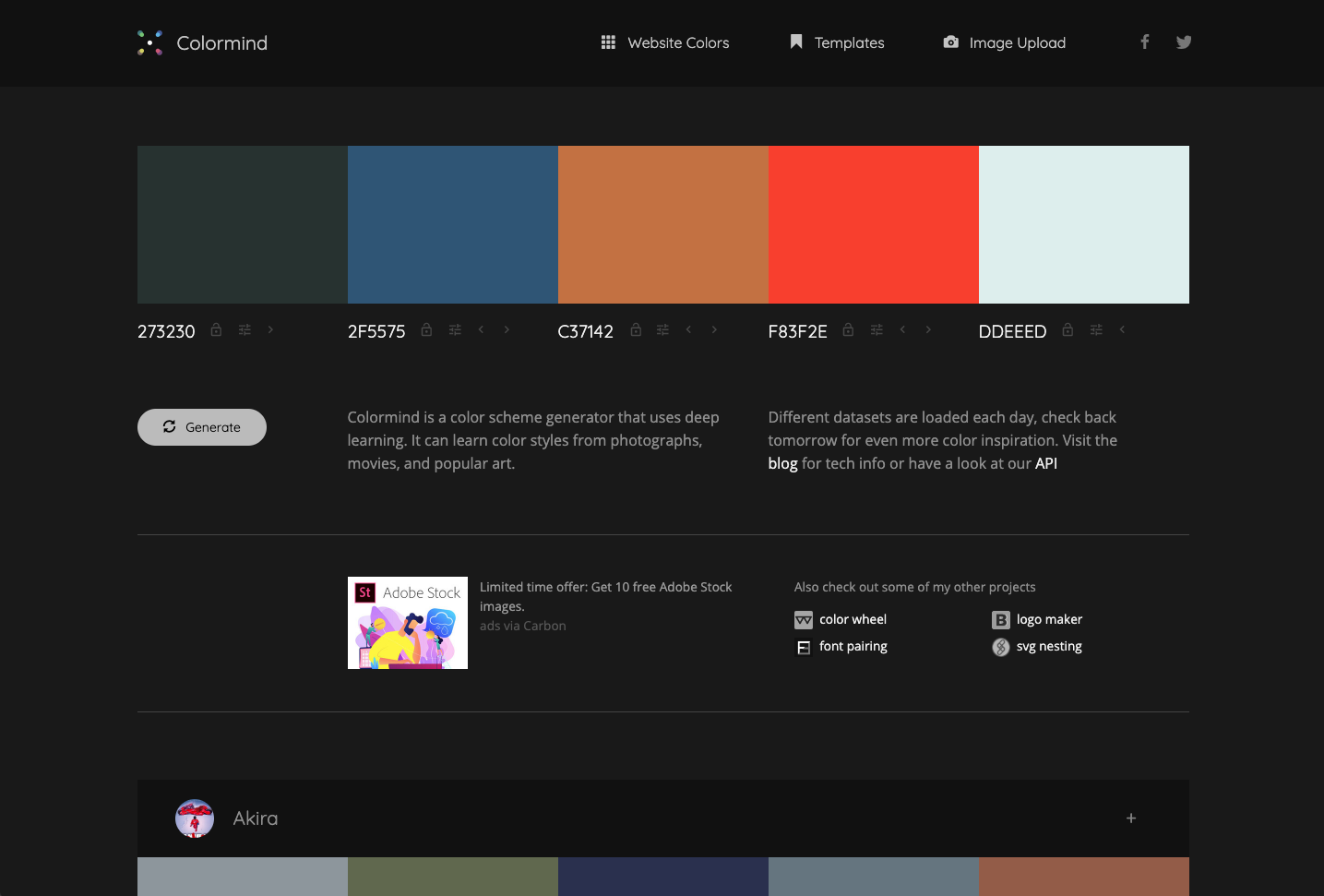Open the Image Upload camera icon
Screen dimensions: 1324x896
[x=951, y=42]
